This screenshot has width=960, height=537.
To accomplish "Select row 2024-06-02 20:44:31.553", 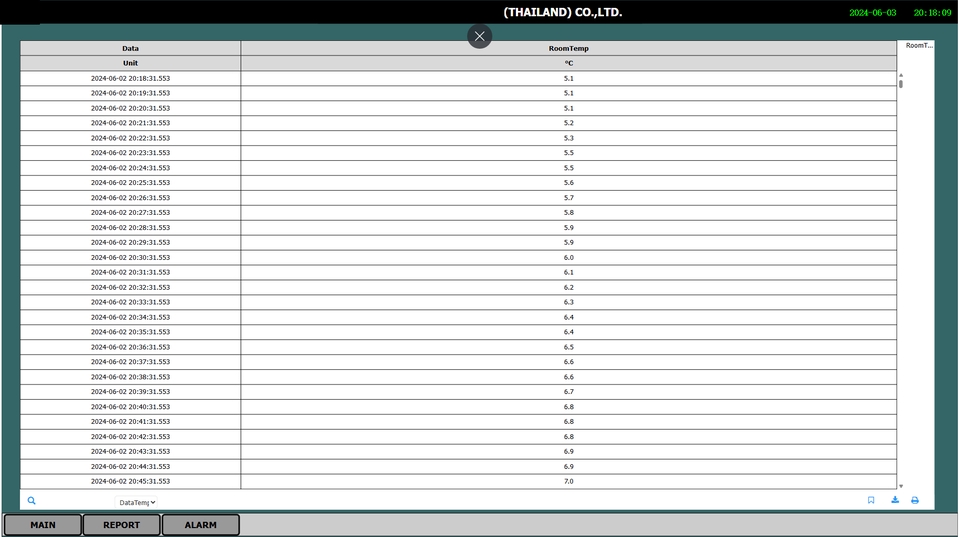I will [x=459, y=467].
